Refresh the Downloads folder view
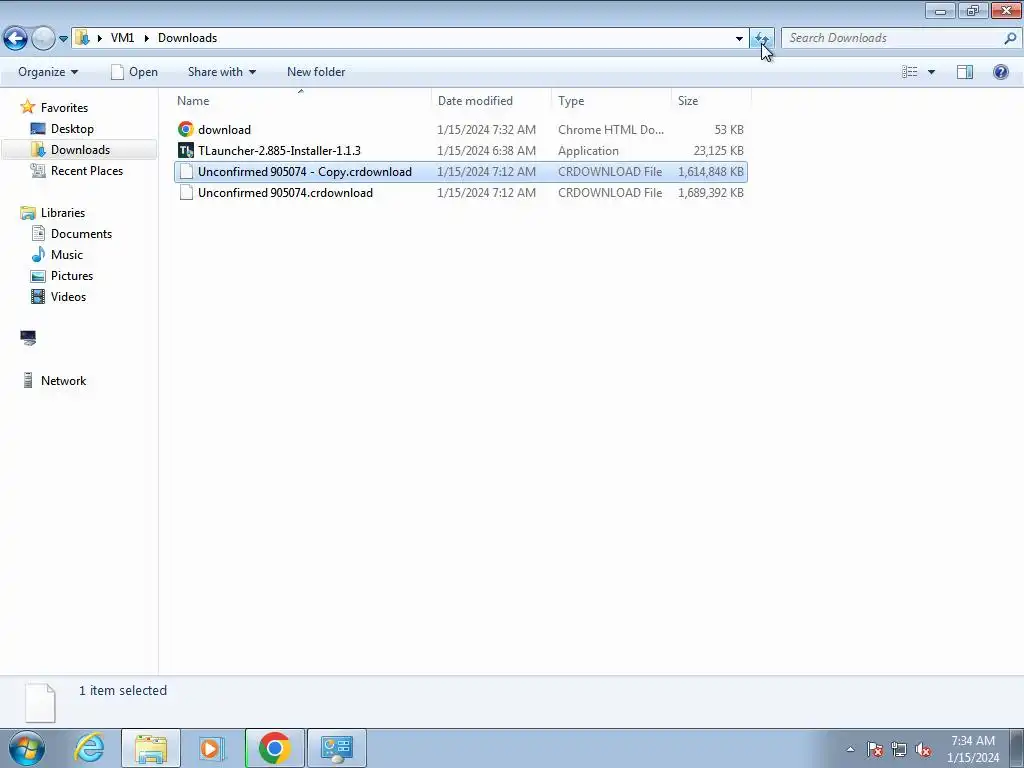1024x768 pixels. [761, 39]
